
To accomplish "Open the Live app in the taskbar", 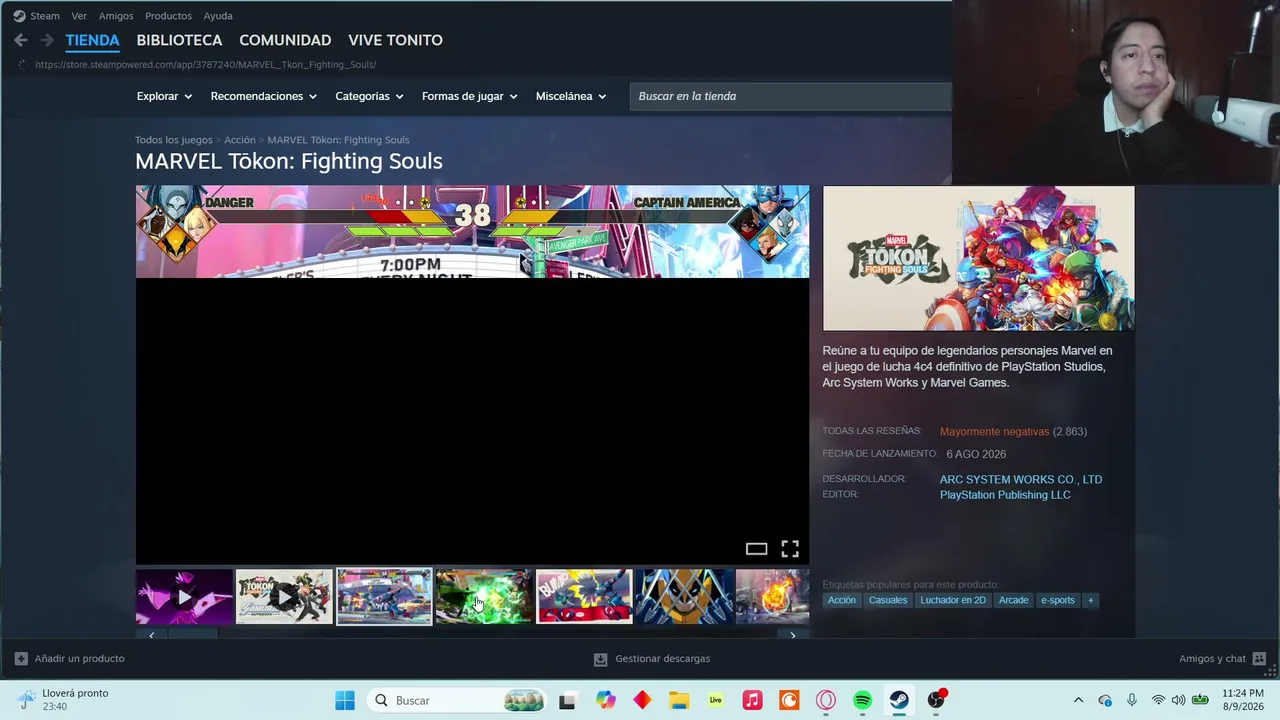I will point(716,700).
